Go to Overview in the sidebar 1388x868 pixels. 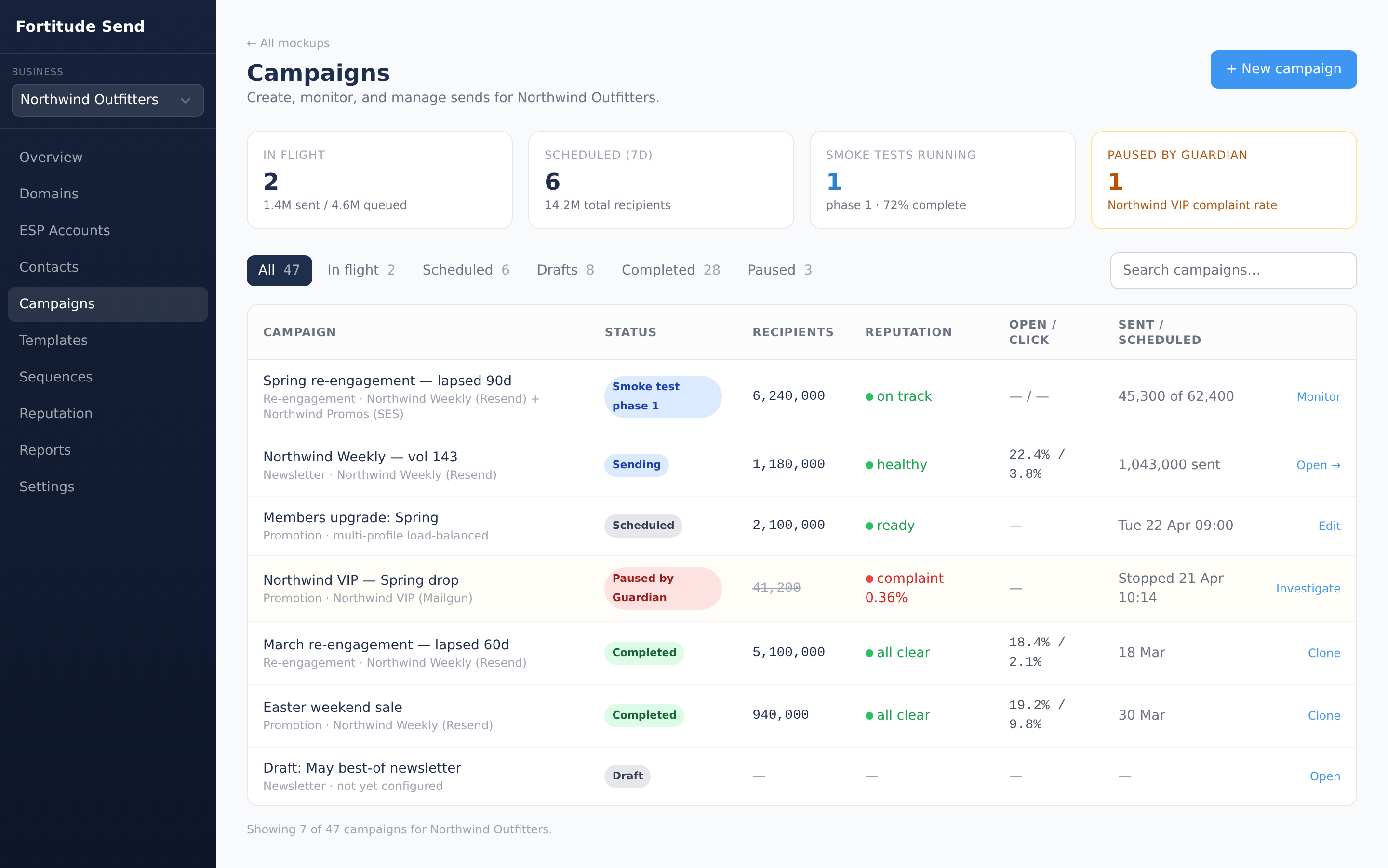107,158
